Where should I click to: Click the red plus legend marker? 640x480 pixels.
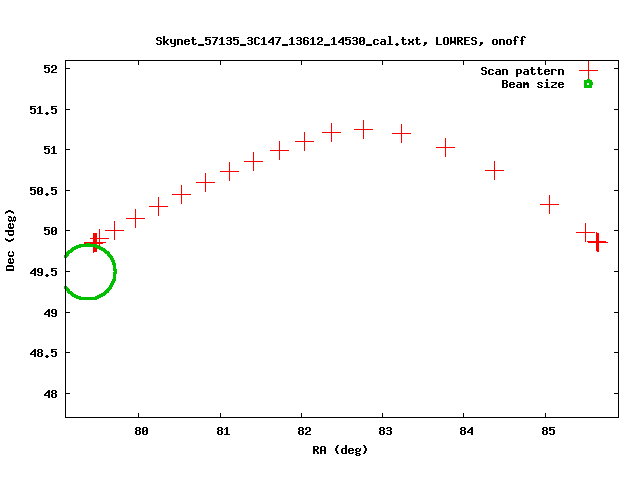click(x=588, y=70)
